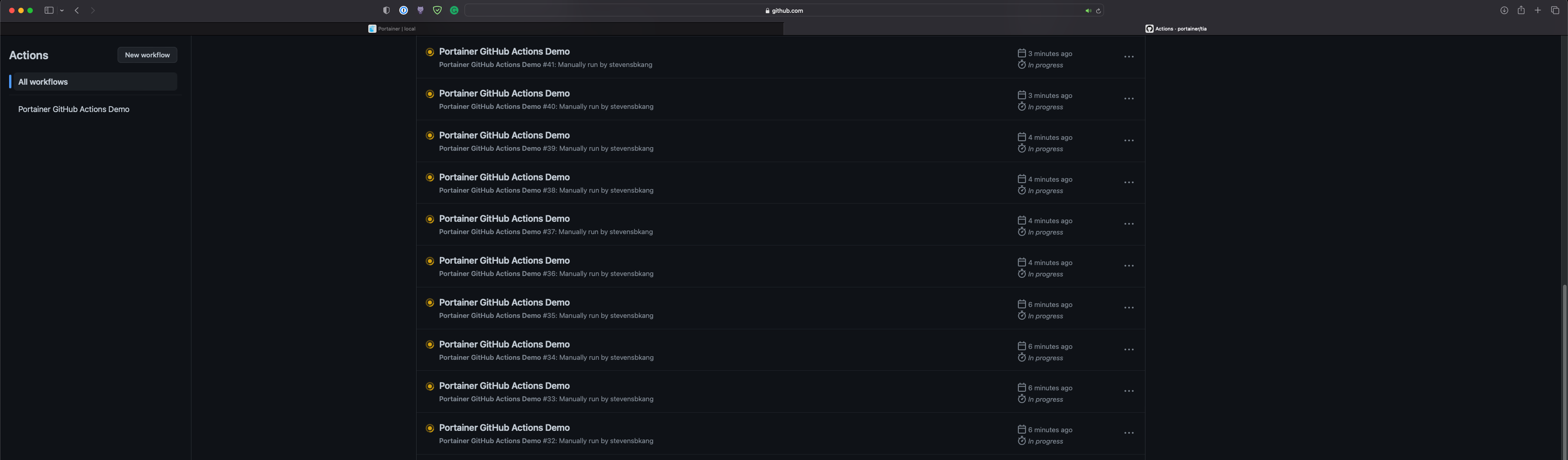Open workflow run #33 title link
Image resolution: width=1568 pixels, height=460 pixels.
504,386
